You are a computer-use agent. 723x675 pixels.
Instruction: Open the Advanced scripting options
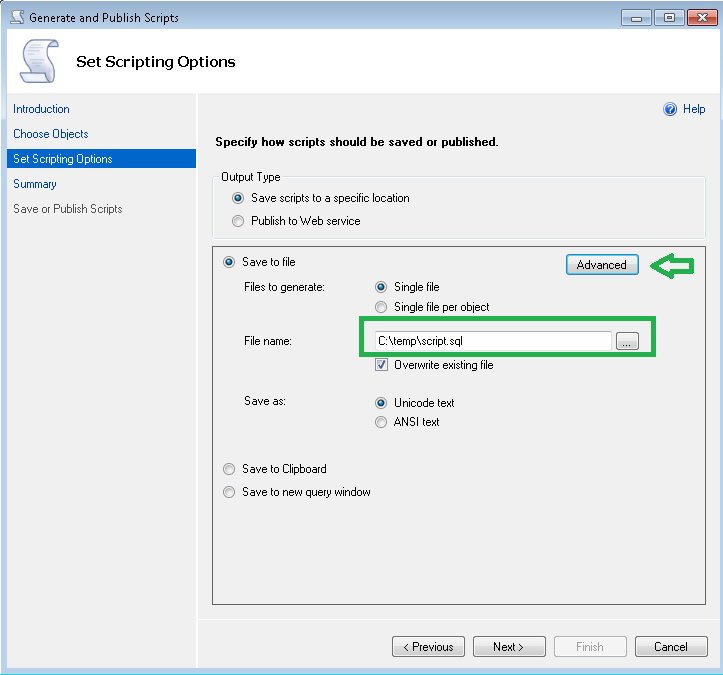[601, 265]
